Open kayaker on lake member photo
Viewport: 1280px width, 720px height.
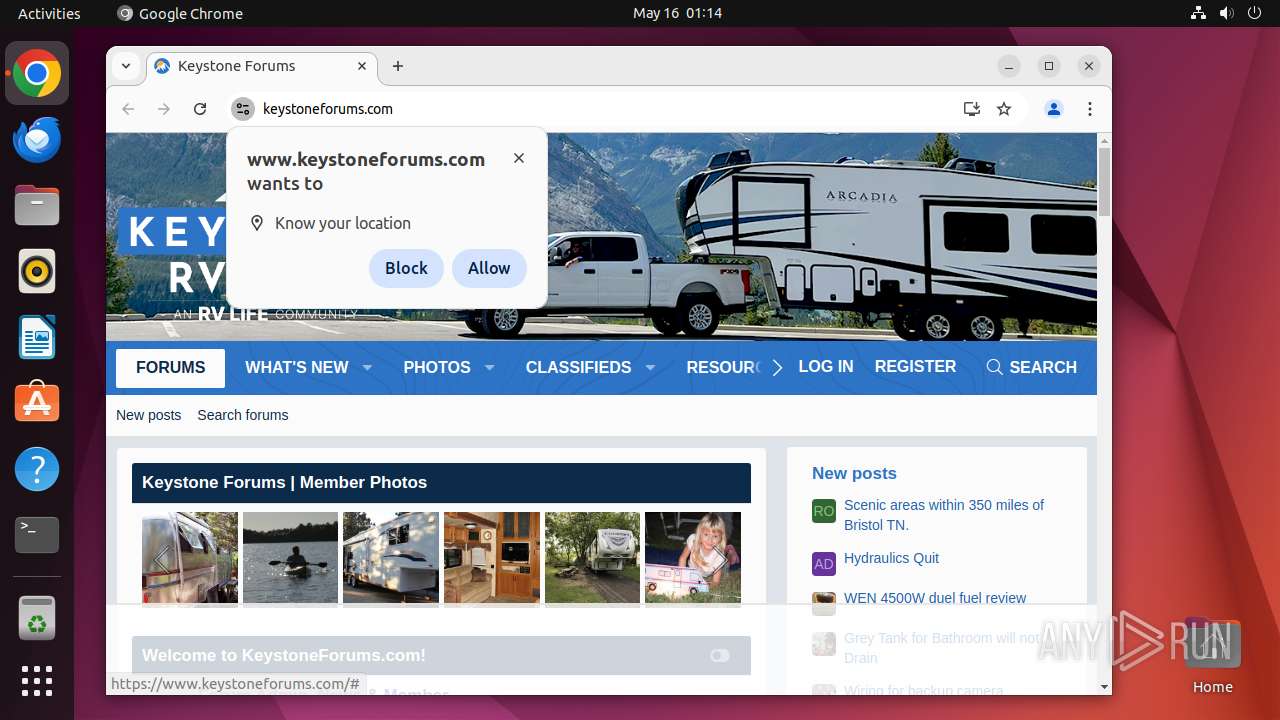pyautogui.click(x=290, y=558)
